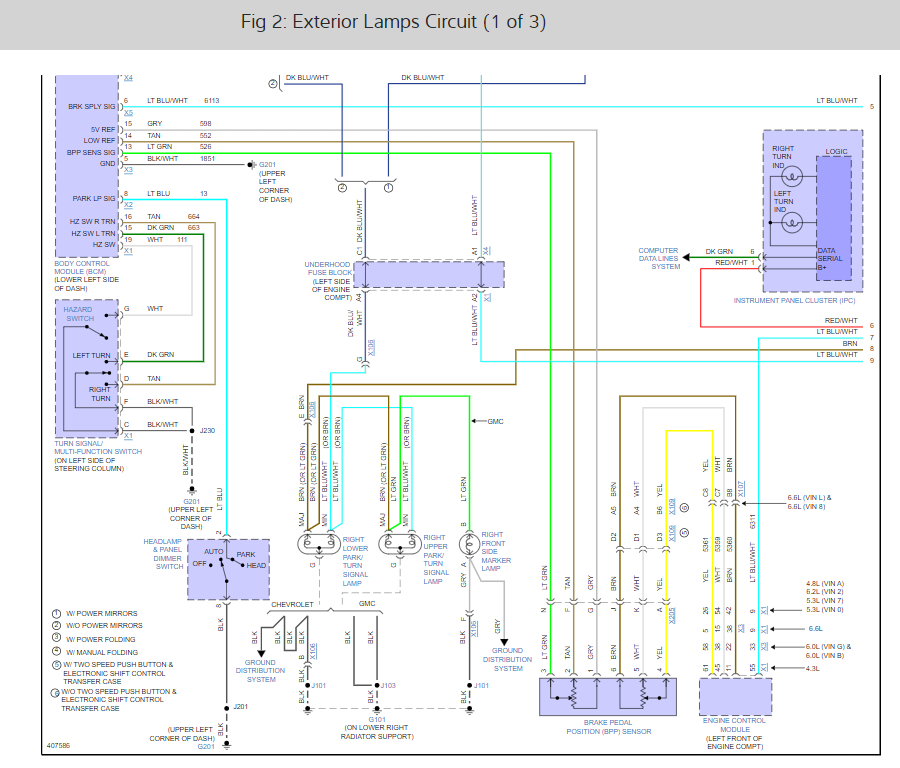This screenshot has width=900, height=768.
Task: Open the X2 connector link below PARK LP SIG
Action: coord(128,205)
